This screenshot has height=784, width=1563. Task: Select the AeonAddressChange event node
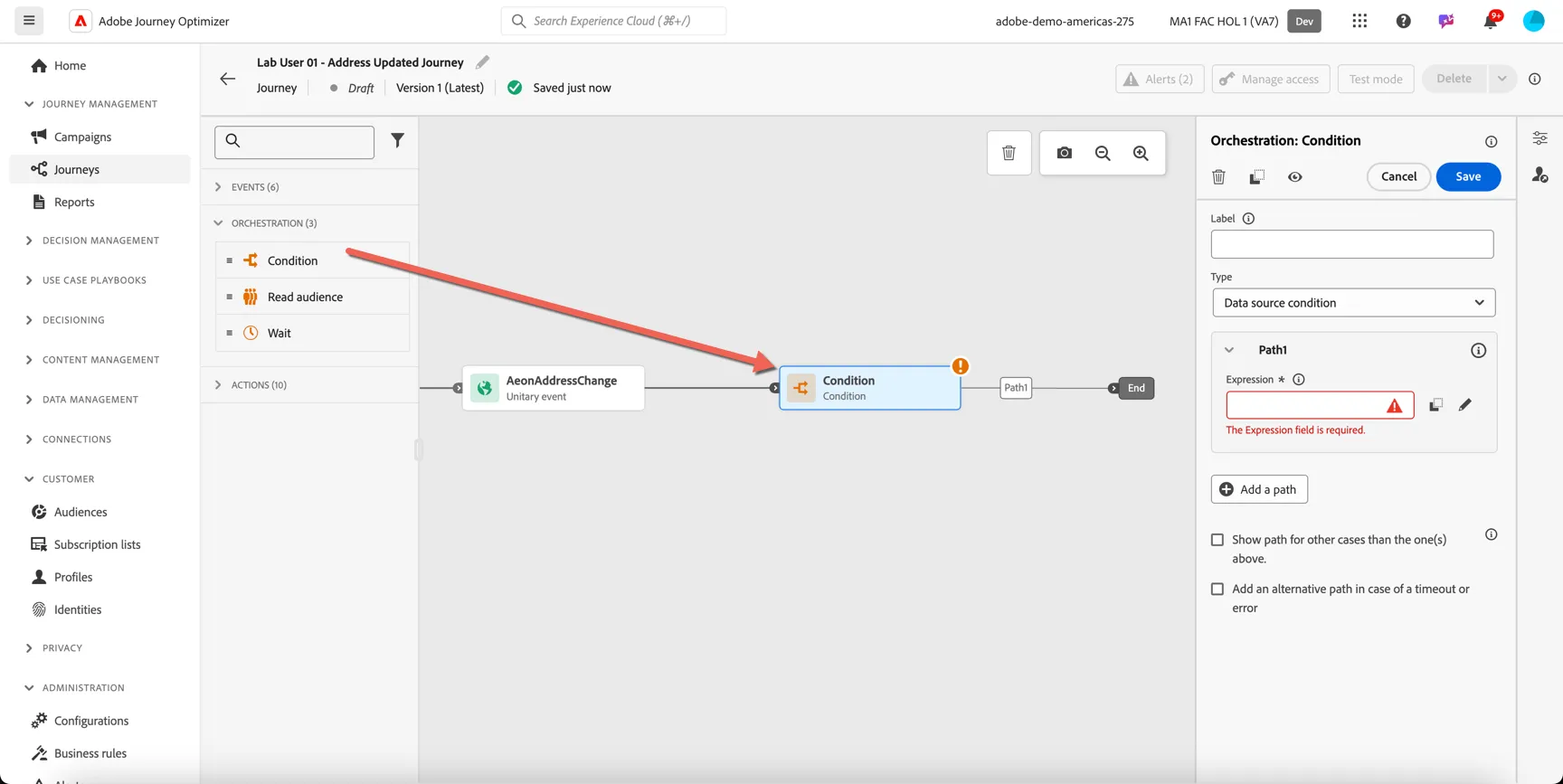pos(554,388)
